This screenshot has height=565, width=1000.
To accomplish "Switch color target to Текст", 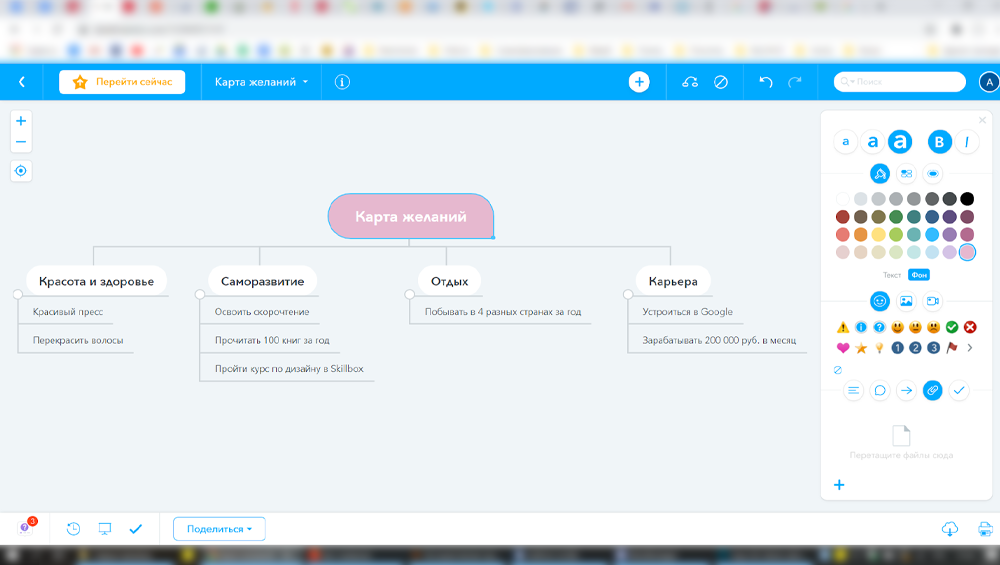I will click(891, 275).
